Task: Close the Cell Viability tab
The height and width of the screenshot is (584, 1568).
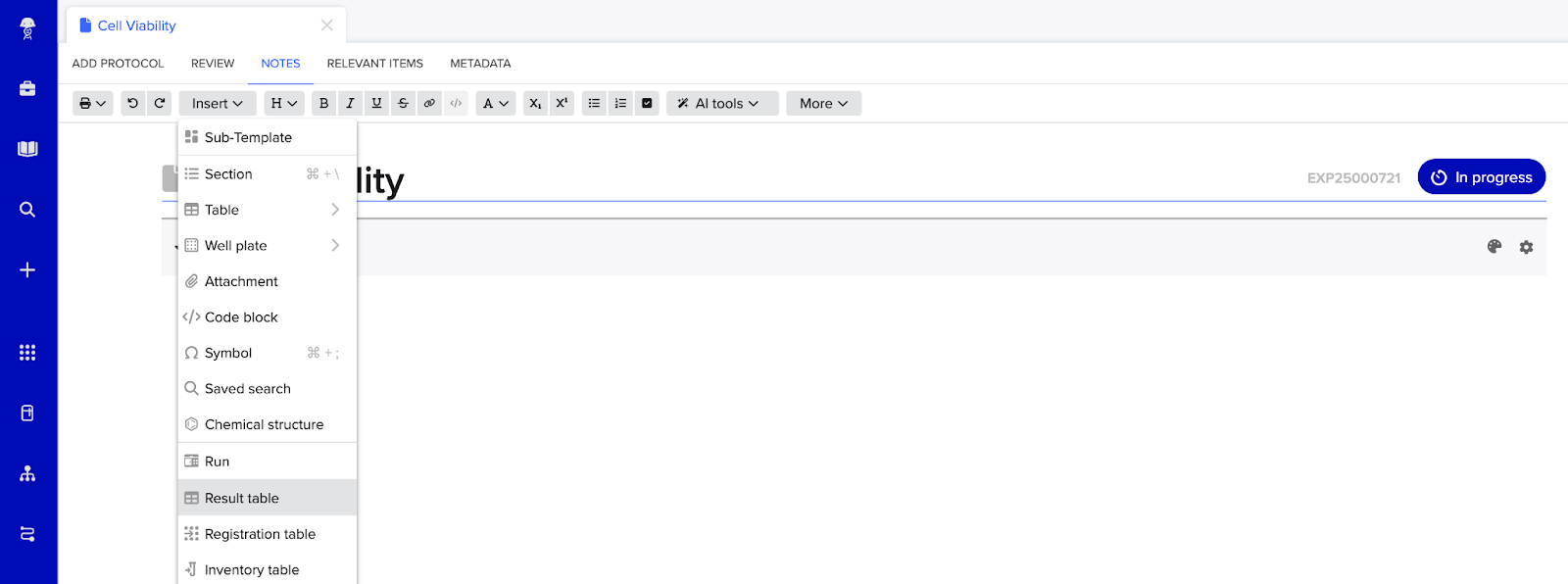Action: [327, 25]
